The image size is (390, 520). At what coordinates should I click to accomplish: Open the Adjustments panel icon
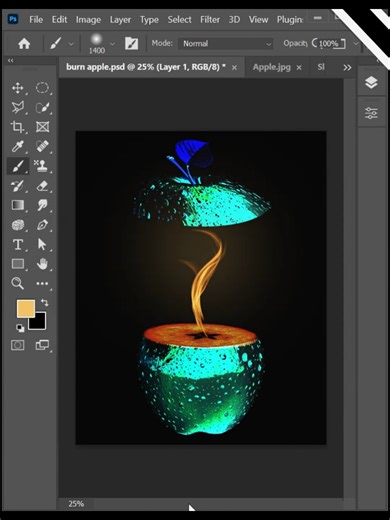(371, 113)
